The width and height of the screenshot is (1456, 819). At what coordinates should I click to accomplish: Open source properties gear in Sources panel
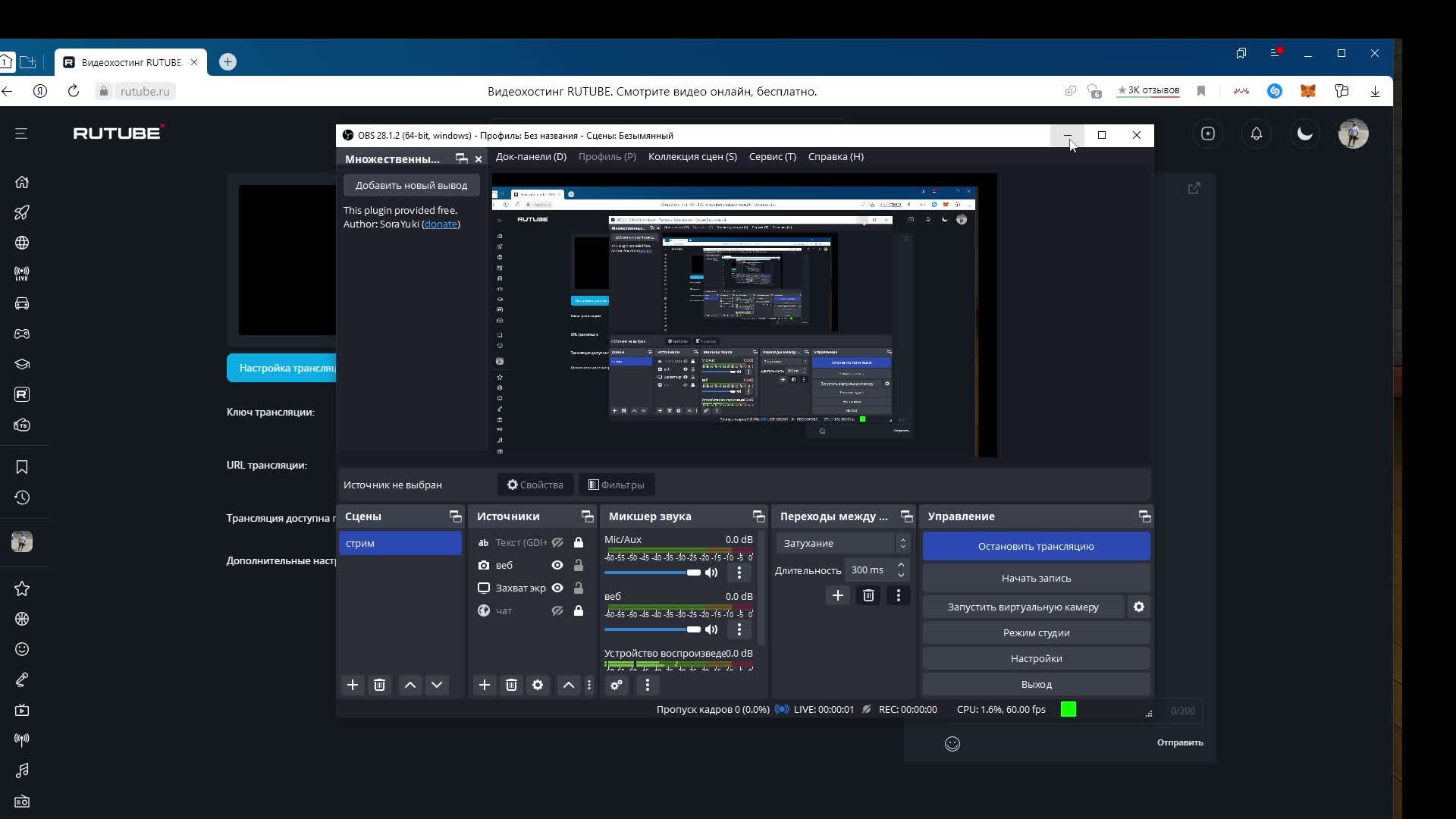[x=538, y=686]
